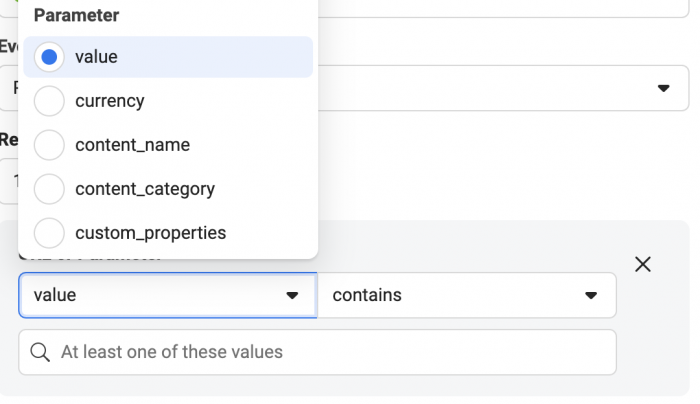Image resolution: width=700 pixels, height=404 pixels.
Task: Remove the parameter rule with the X icon
Action: pos(643,264)
